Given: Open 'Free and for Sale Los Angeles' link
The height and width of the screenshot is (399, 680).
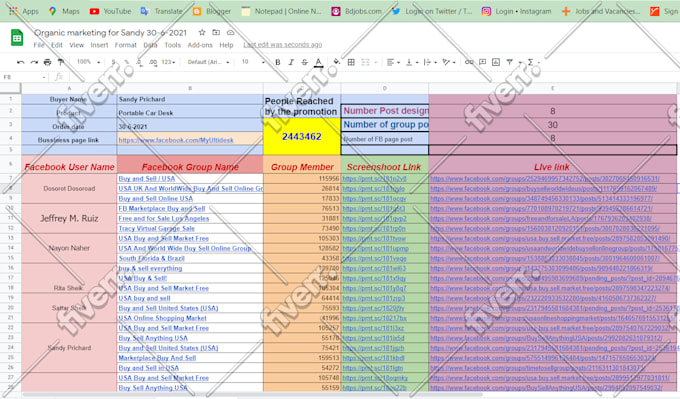Looking at the screenshot, I should (x=163, y=218).
